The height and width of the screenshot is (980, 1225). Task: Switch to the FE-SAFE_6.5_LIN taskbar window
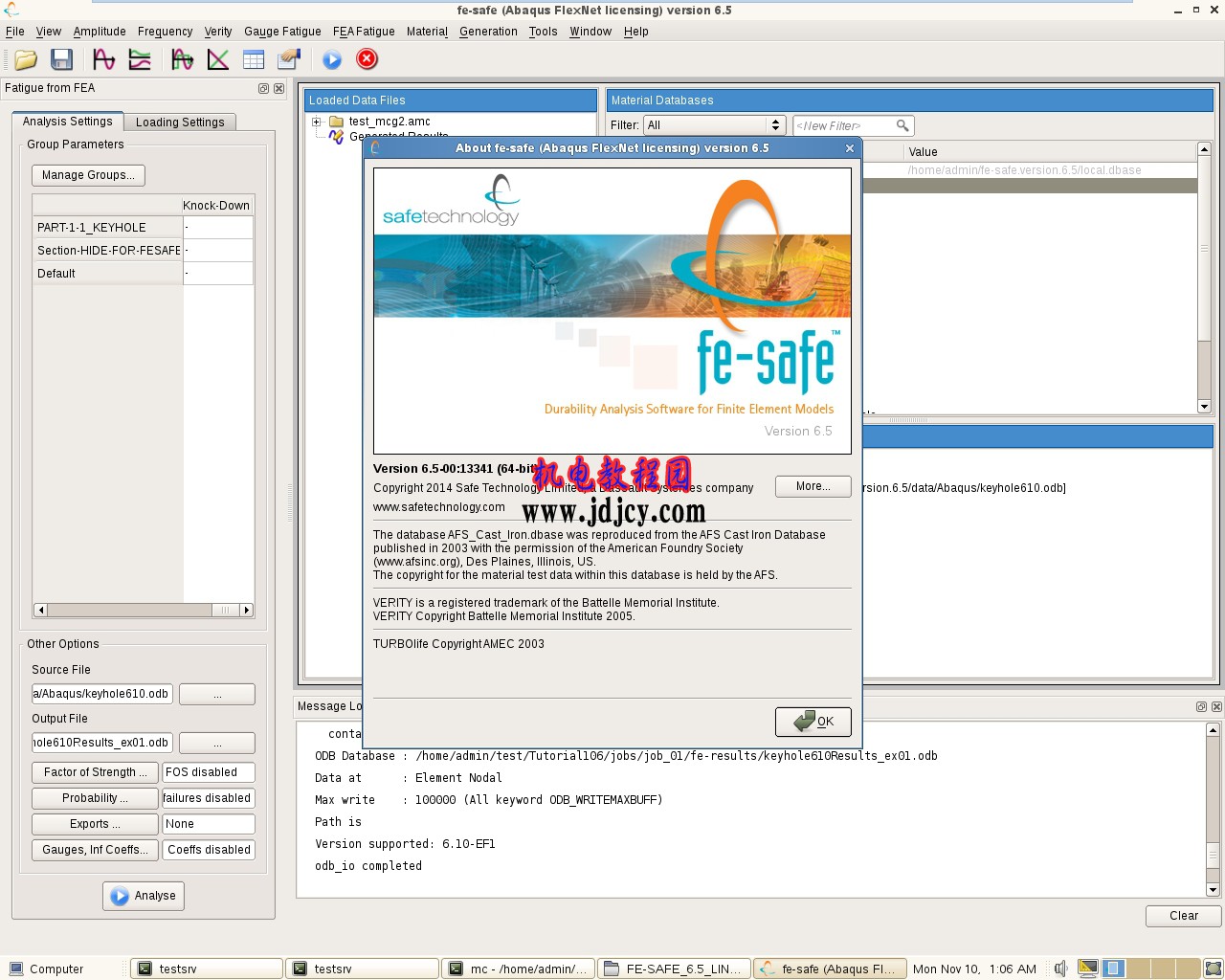[x=674, y=969]
